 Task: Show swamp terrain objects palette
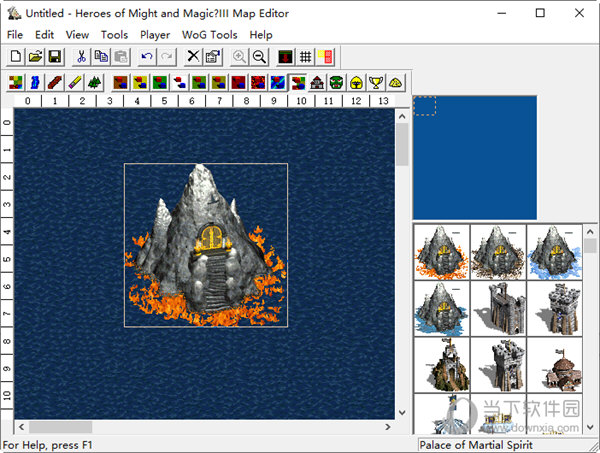[199, 82]
